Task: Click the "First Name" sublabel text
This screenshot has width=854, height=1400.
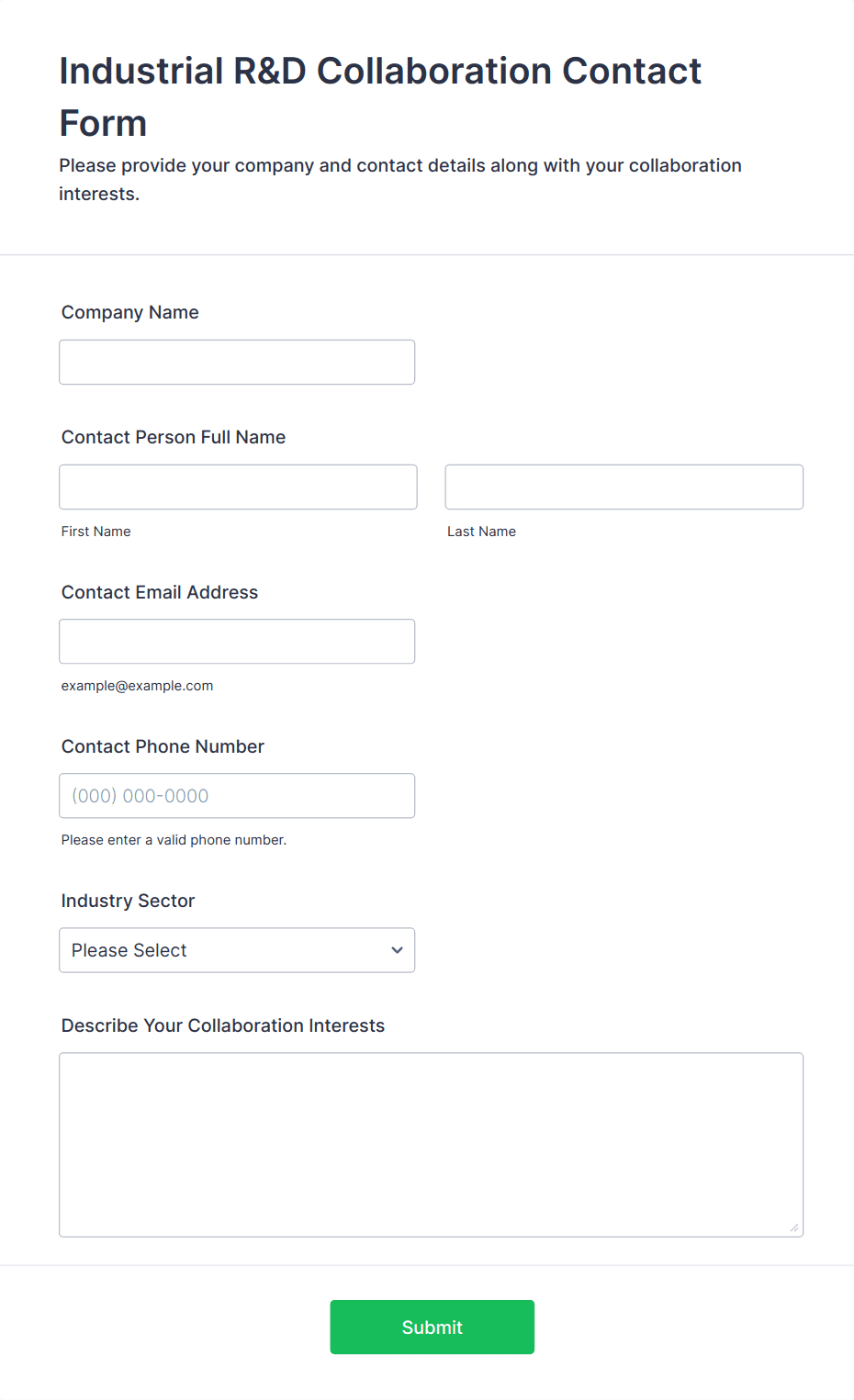Action: tap(96, 532)
